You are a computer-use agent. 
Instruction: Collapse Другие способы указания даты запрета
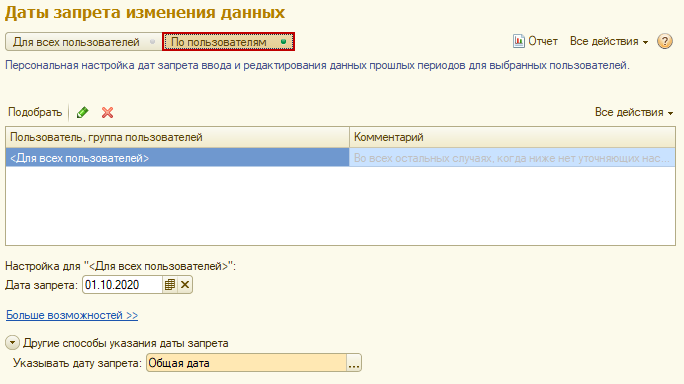12,343
